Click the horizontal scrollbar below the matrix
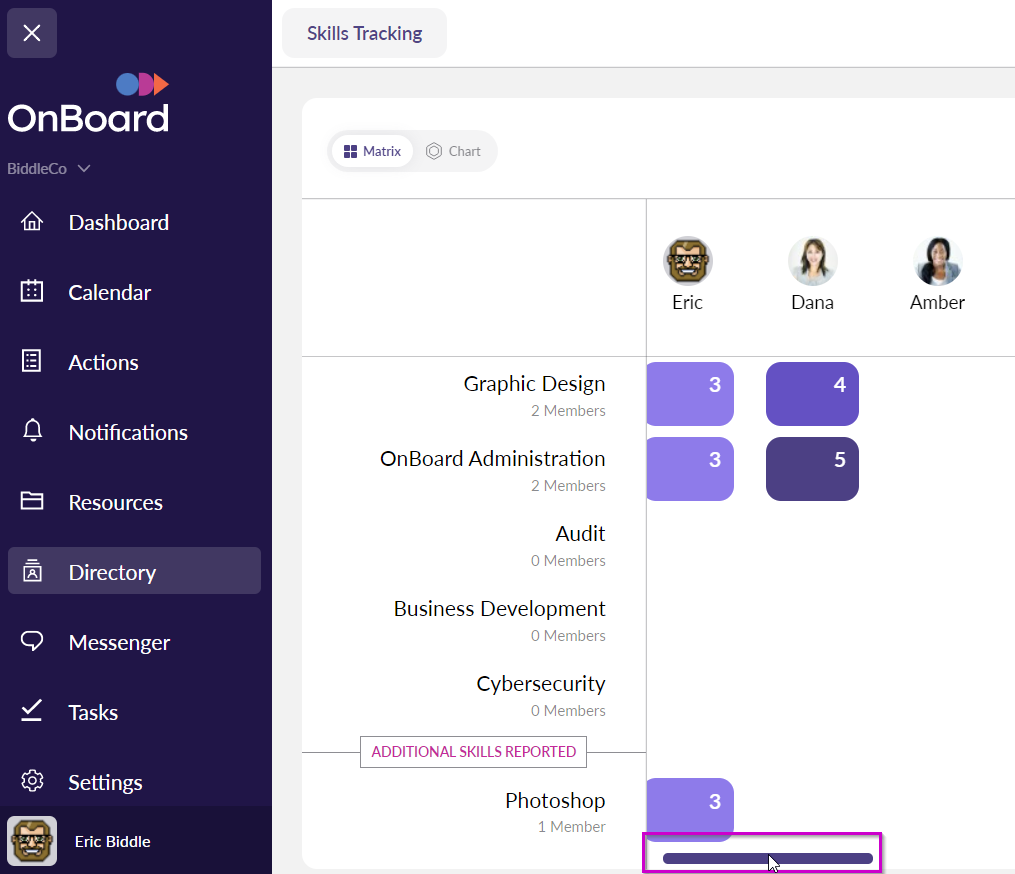The image size is (1015, 874). click(x=767, y=858)
